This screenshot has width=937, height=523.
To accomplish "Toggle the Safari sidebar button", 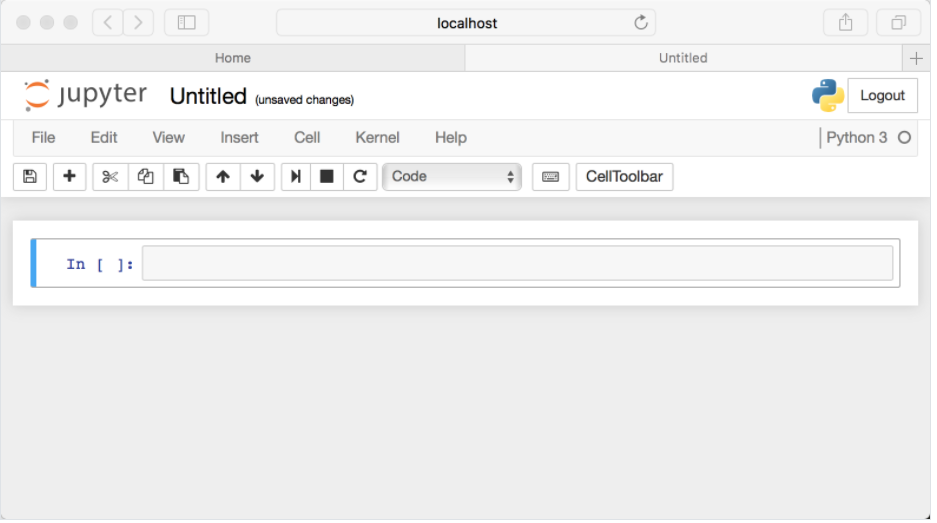I will pos(186,23).
